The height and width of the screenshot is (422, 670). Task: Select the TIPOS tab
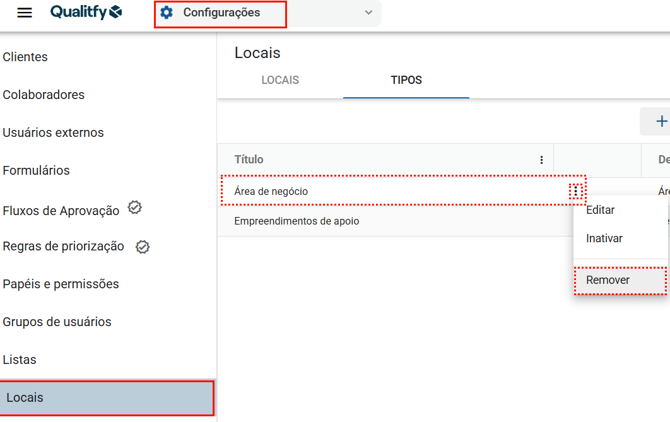[x=406, y=80]
